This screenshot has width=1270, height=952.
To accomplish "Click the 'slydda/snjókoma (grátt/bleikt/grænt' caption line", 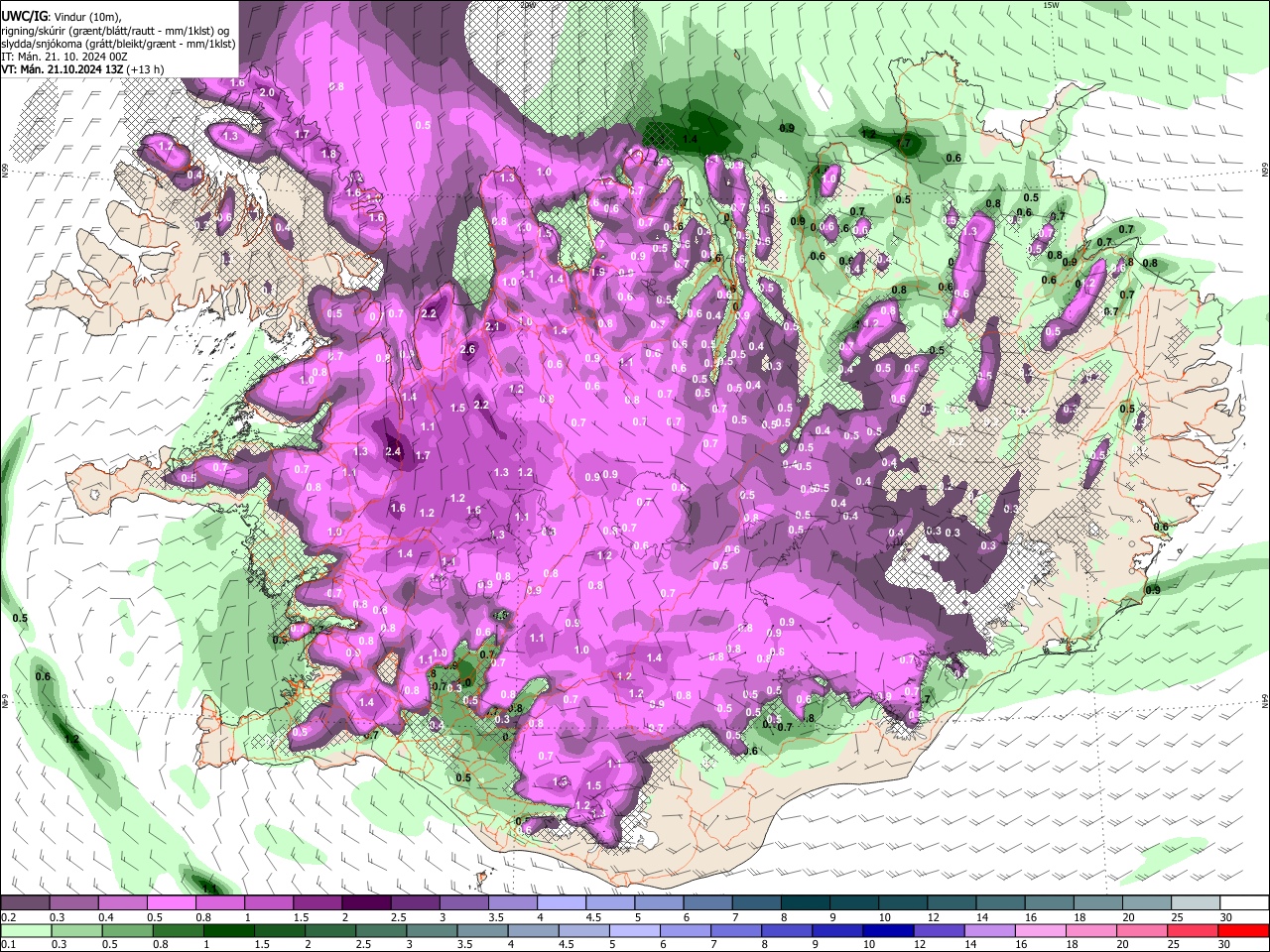I will click(118, 44).
